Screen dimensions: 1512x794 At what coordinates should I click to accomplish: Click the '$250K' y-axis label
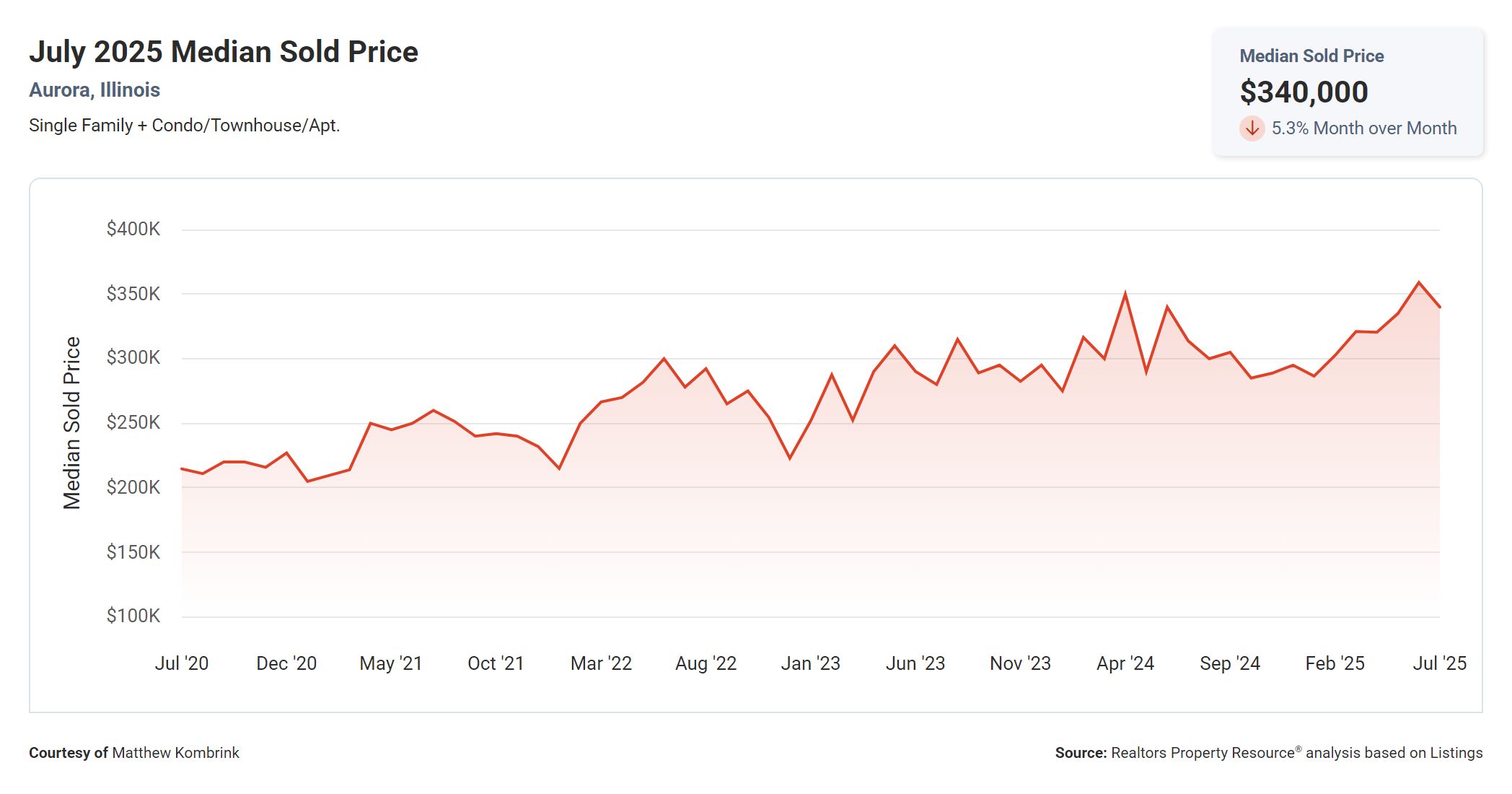point(133,422)
